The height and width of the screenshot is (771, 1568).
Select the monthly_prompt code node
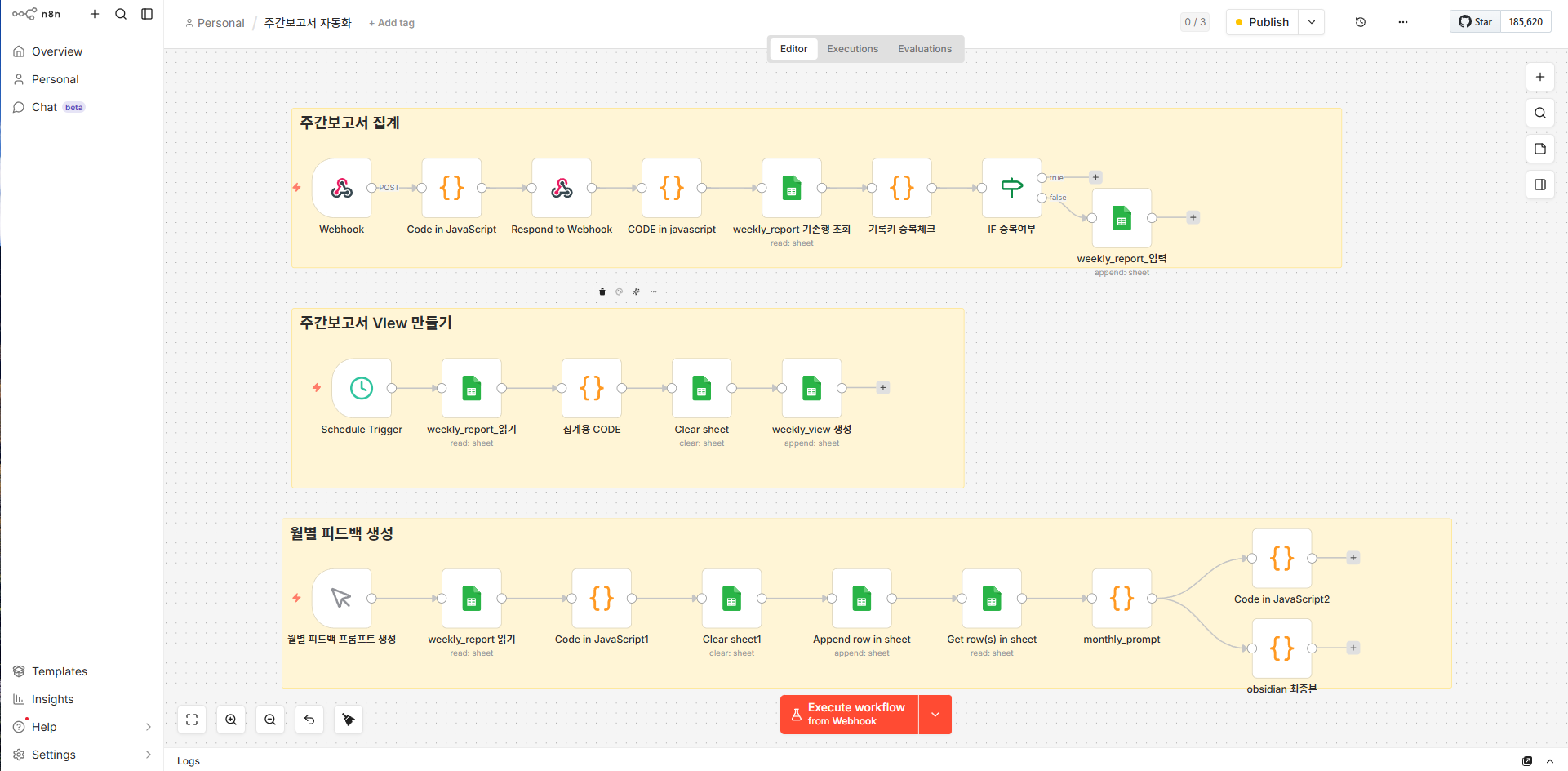(1122, 599)
